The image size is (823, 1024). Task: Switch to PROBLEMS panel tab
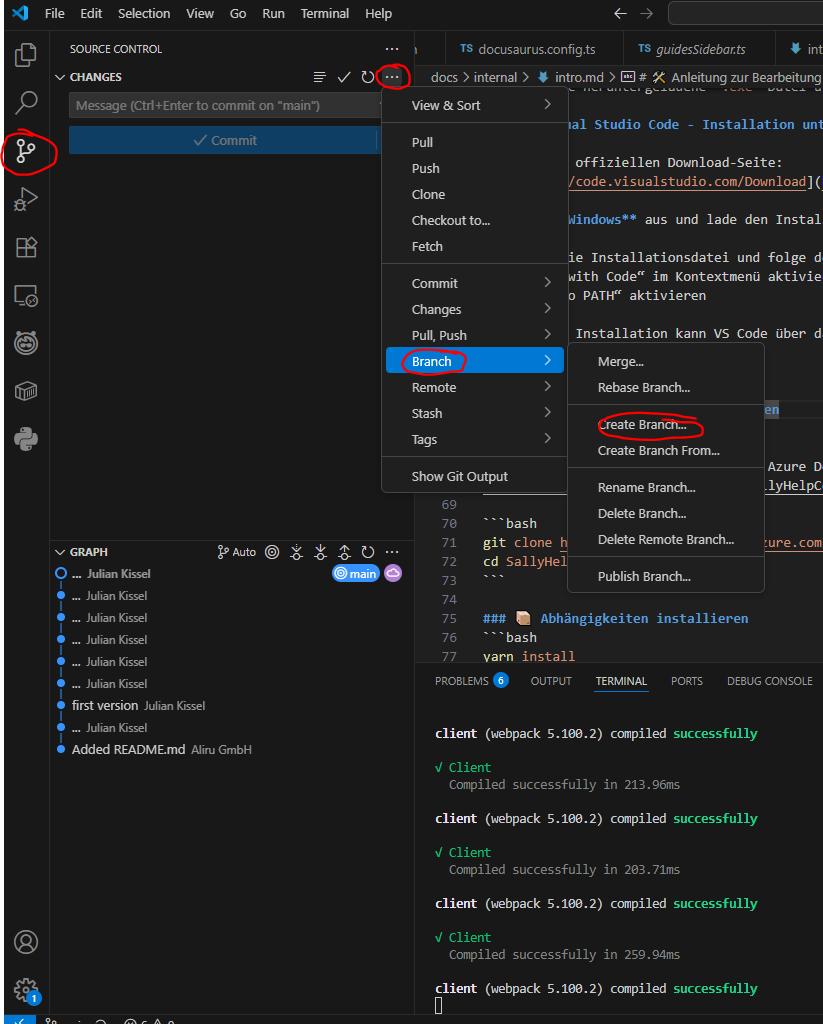pos(472,681)
